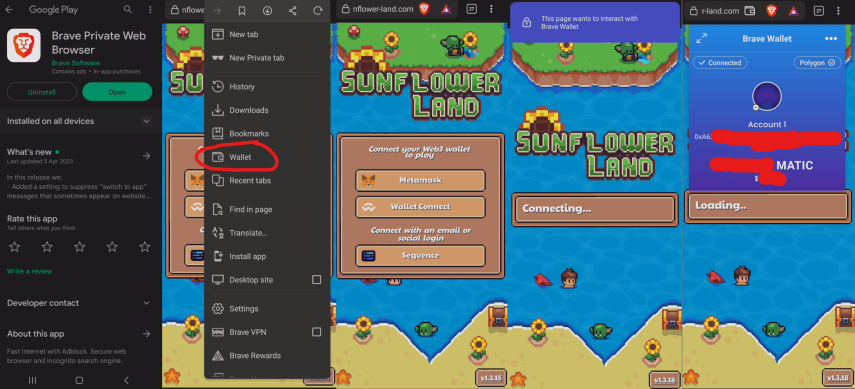Log in with the labeled Sequence button

420,256
